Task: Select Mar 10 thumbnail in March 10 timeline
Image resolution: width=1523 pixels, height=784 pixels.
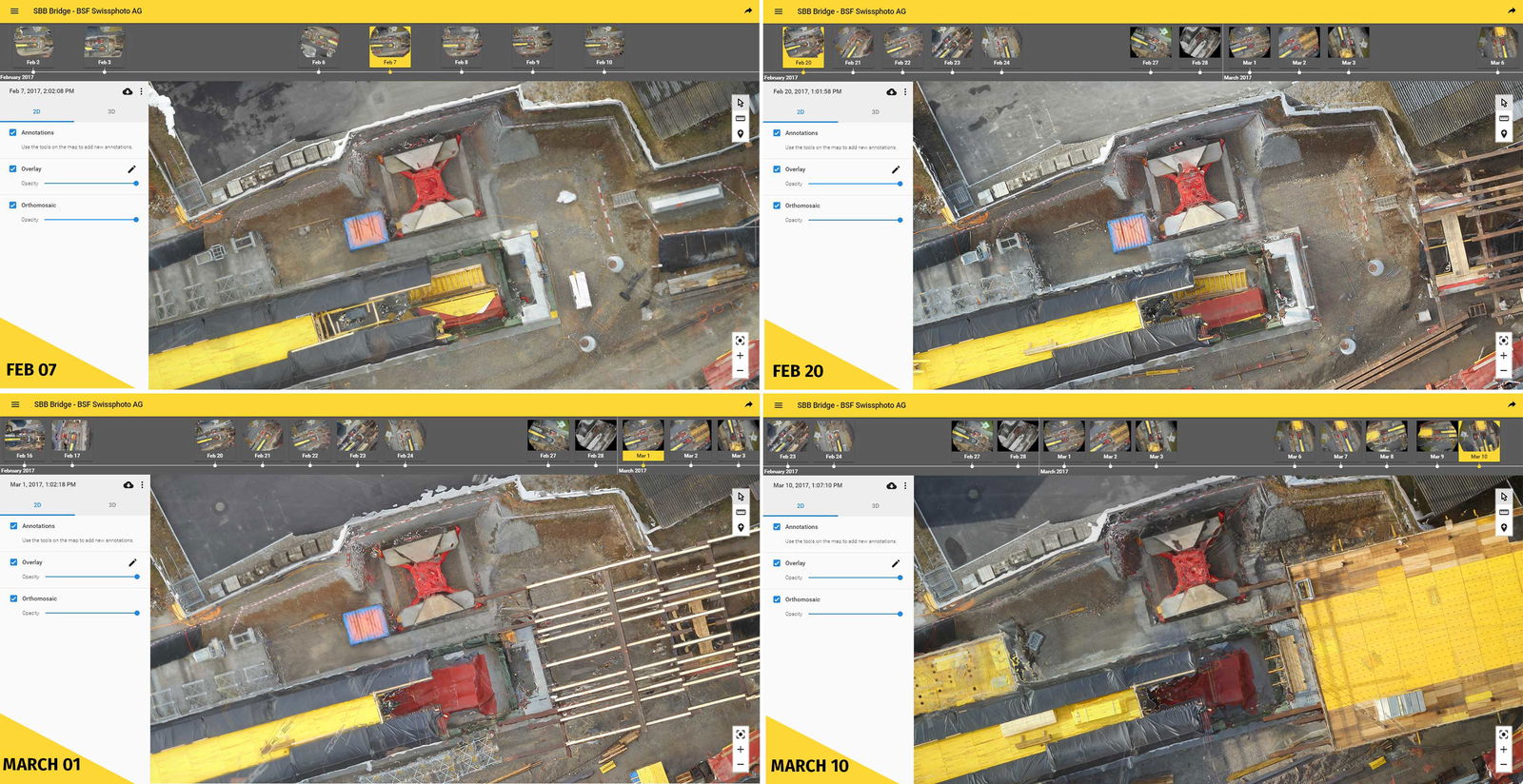Action: pos(1479,440)
